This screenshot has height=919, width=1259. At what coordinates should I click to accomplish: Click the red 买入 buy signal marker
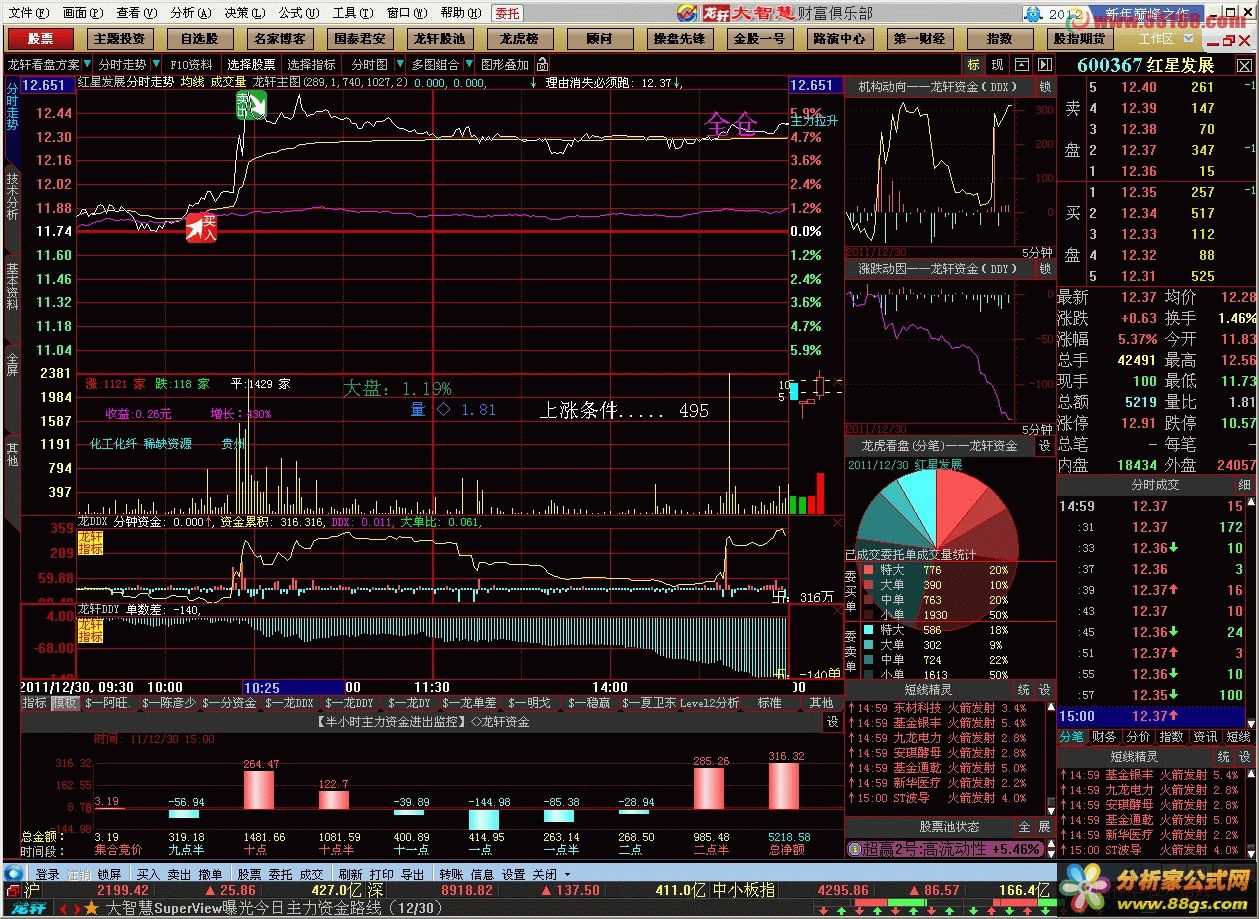(201, 228)
